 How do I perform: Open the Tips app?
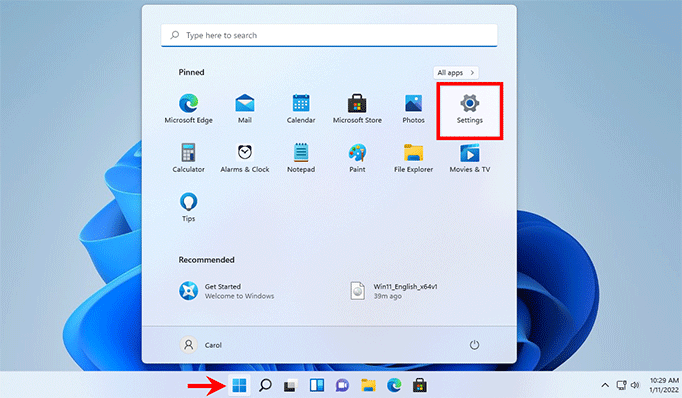(188, 207)
